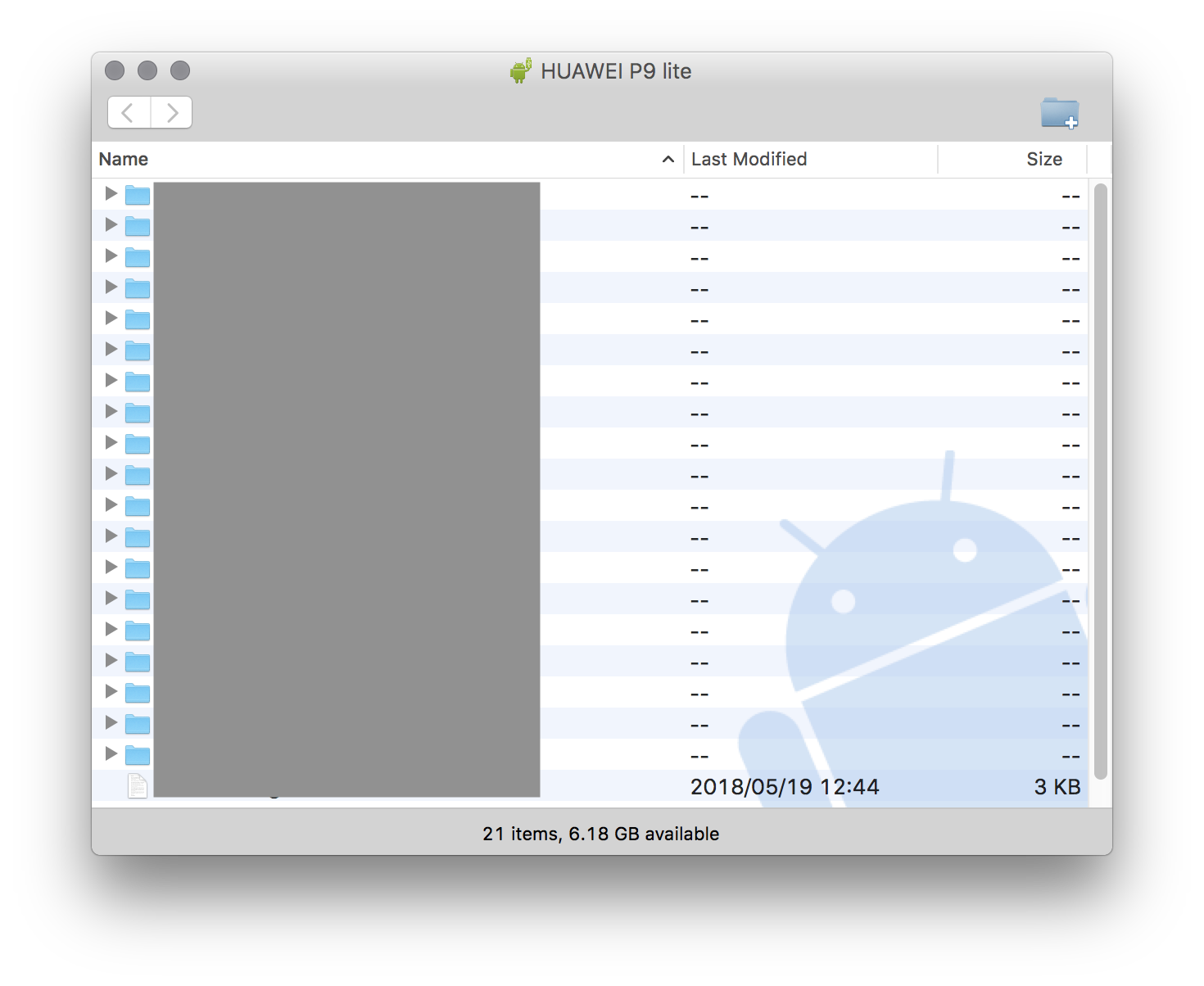The height and width of the screenshot is (986, 1204).
Task: Expand the second-to-last folder in the list
Action: click(111, 722)
